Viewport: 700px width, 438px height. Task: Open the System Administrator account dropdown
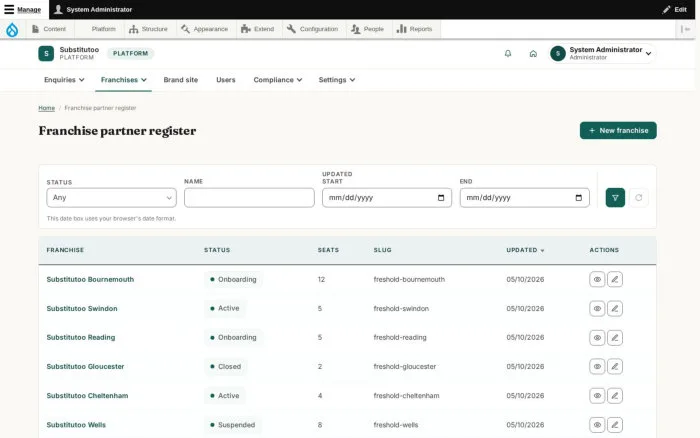pyautogui.click(x=602, y=54)
